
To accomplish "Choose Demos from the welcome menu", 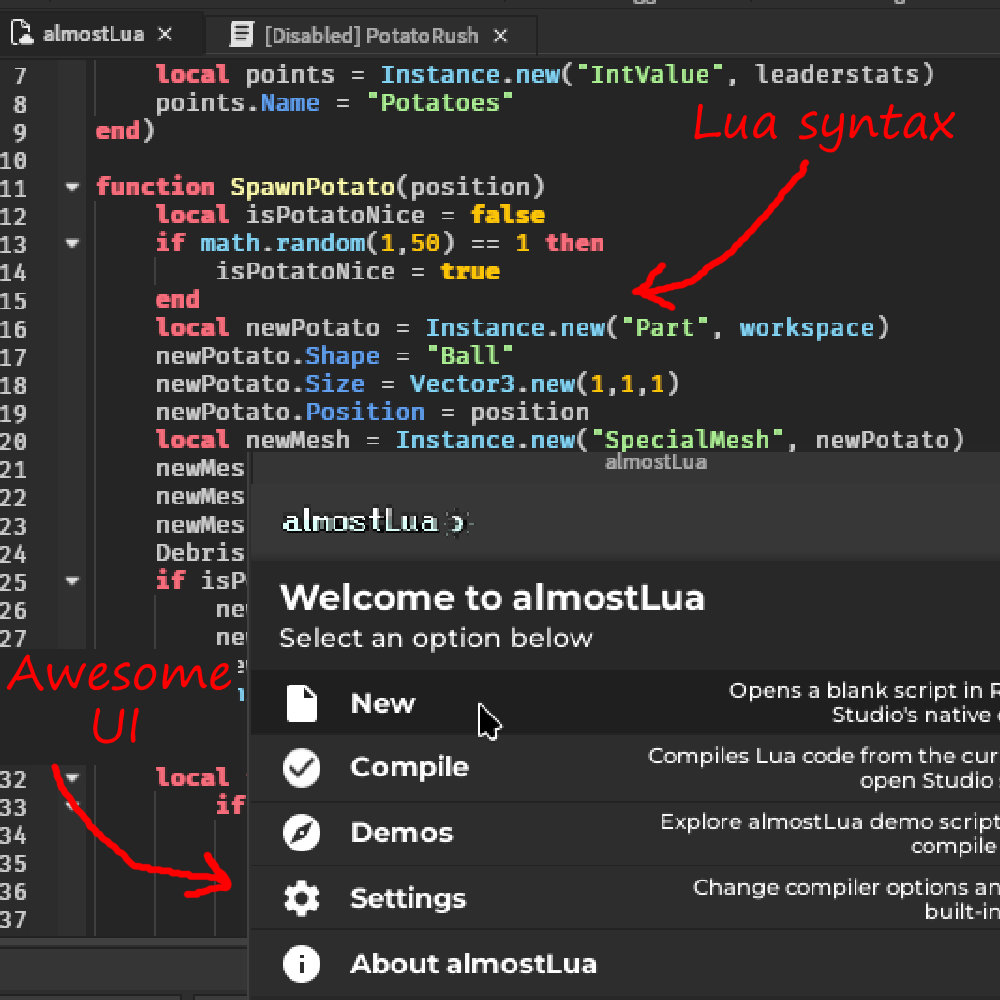I will [401, 832].
